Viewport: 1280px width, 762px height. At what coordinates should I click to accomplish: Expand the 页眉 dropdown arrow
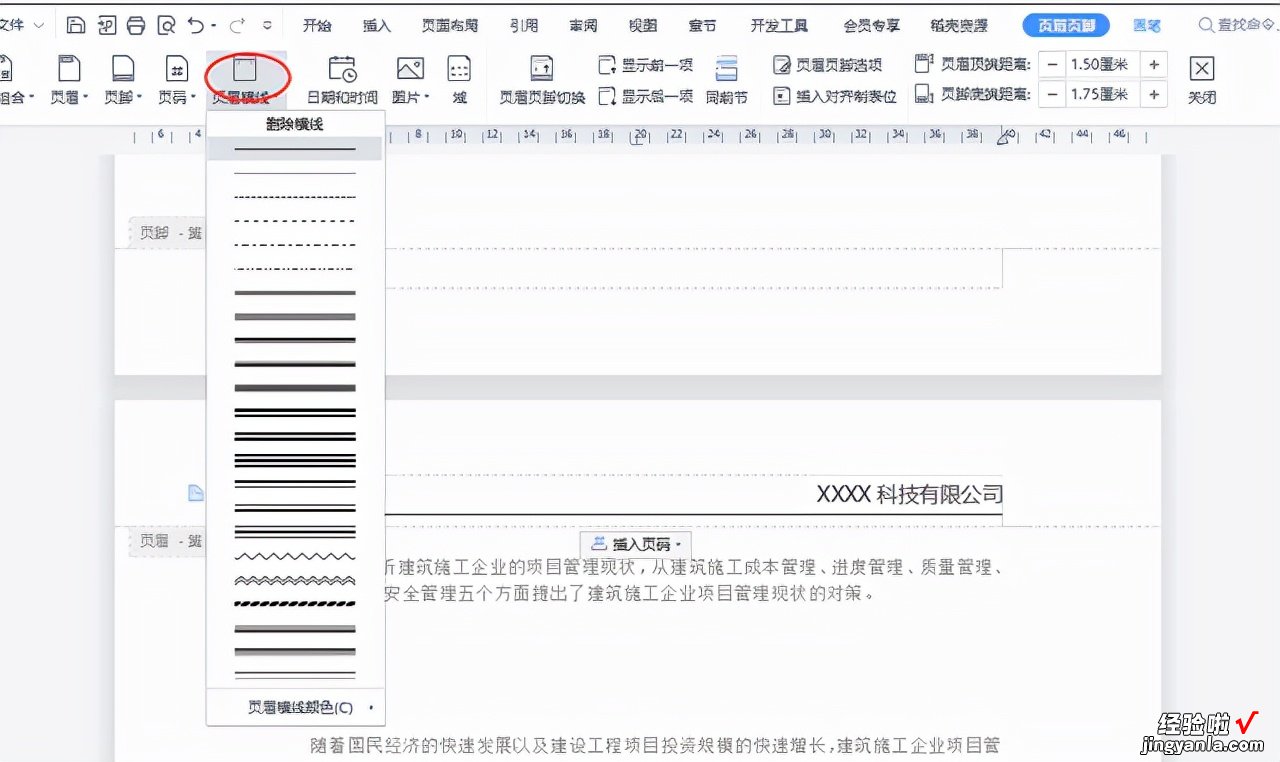tap(86, 98)
